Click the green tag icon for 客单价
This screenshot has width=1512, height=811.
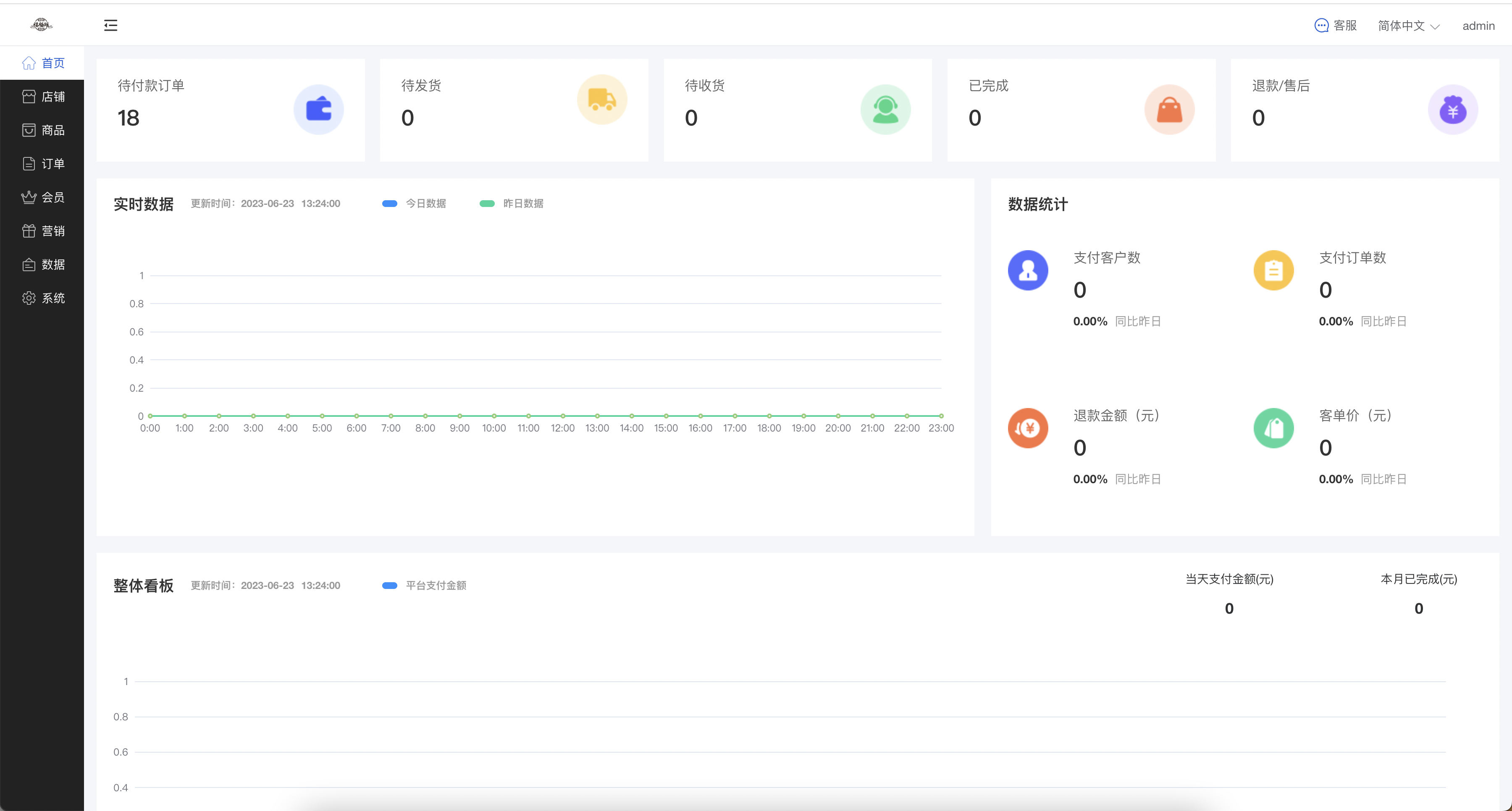tap(1274, 429)
